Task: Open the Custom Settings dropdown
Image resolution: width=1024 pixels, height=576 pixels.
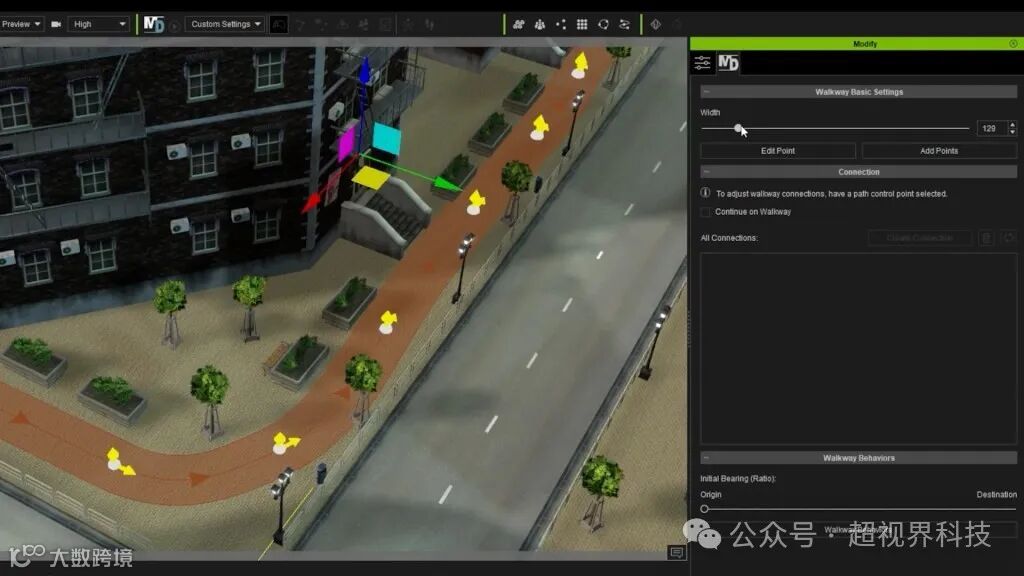Action: click(x=225, y=24)
